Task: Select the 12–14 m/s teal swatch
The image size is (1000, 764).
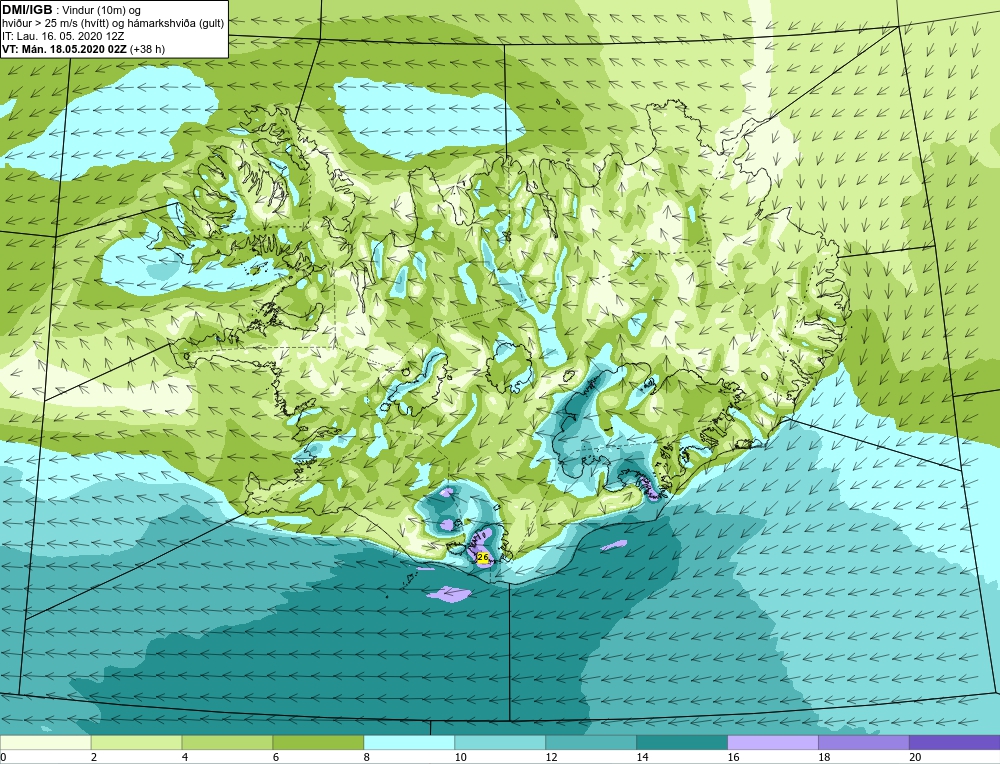Action: 591,742
